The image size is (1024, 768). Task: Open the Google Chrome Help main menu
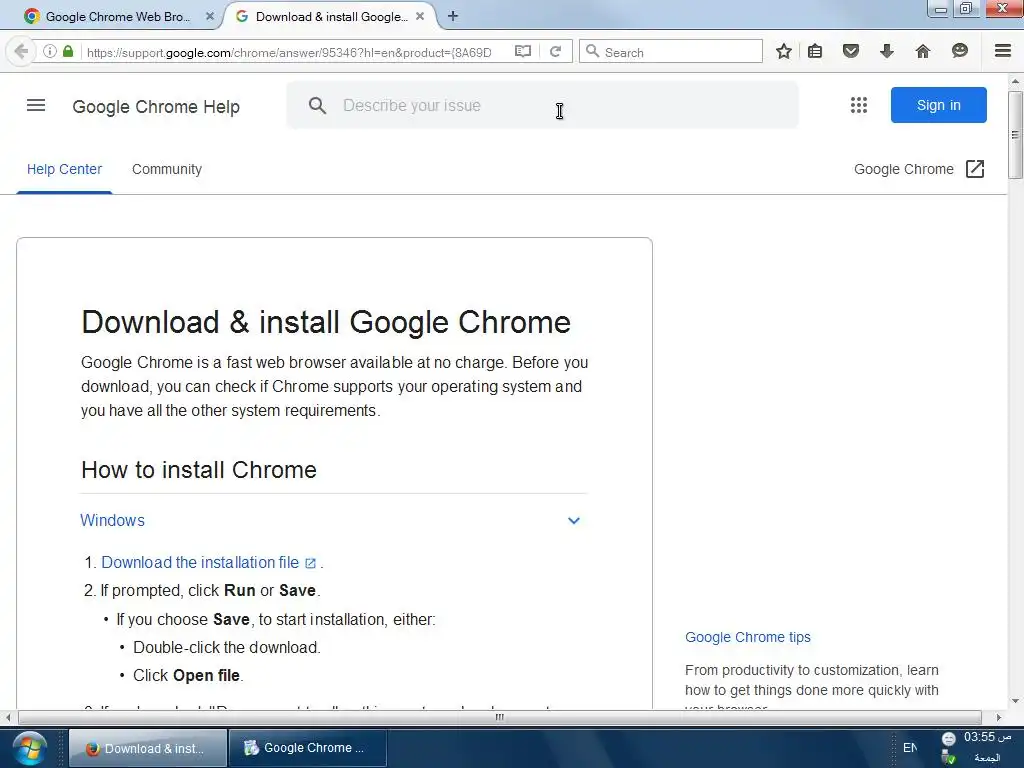coord(36,105)
